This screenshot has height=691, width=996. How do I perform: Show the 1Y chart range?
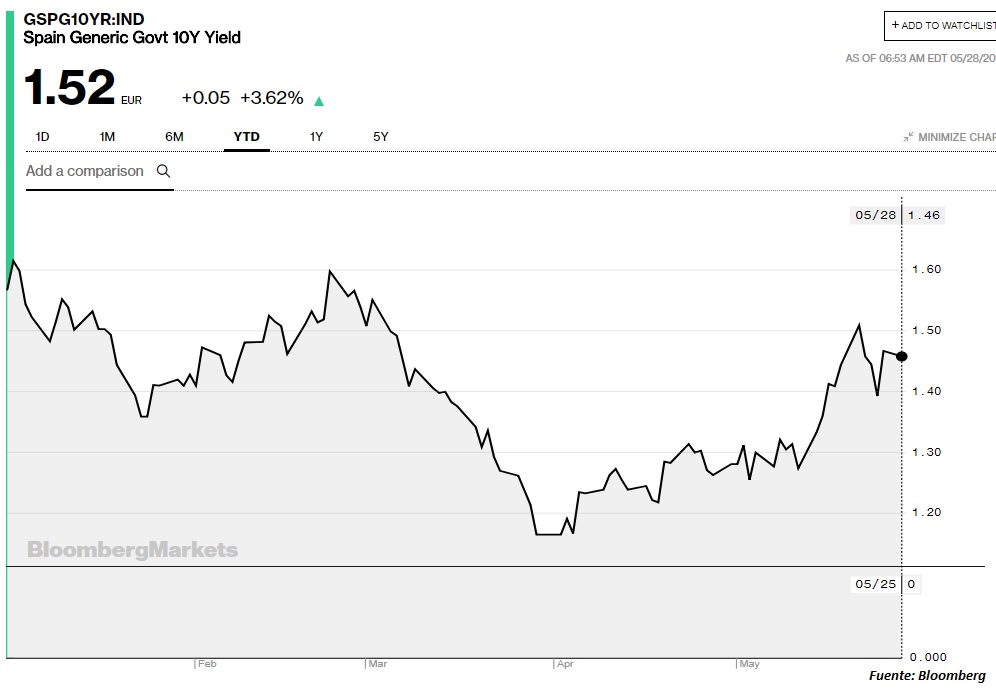(316, 137)
